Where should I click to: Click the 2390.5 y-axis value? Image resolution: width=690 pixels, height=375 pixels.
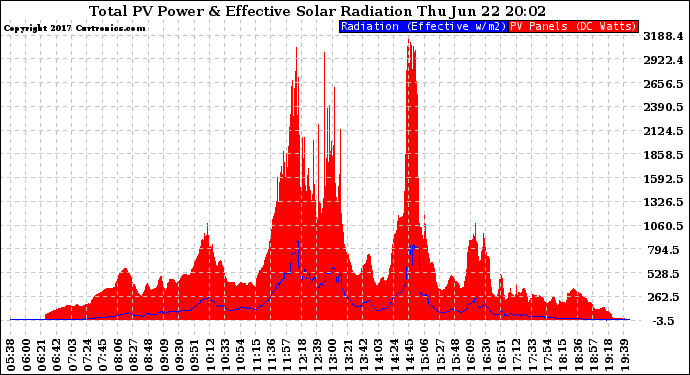coord(663,107)
